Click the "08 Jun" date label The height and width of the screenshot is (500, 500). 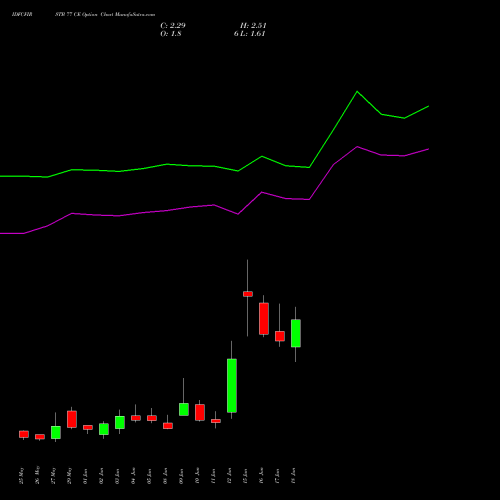coord(166,476)
